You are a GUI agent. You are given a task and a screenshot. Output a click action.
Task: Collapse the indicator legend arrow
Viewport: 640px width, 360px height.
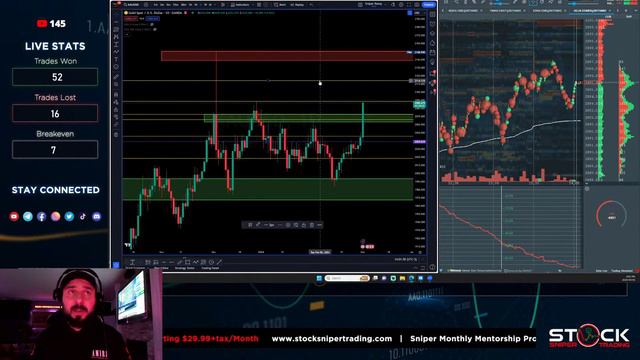click(x=127, y=34)
